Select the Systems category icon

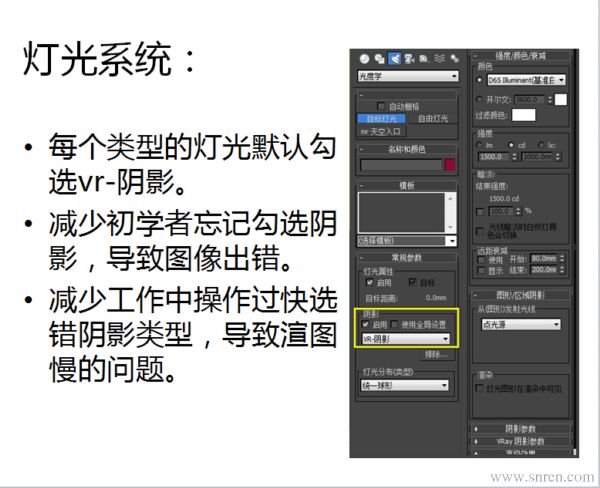tap(454, 58)
